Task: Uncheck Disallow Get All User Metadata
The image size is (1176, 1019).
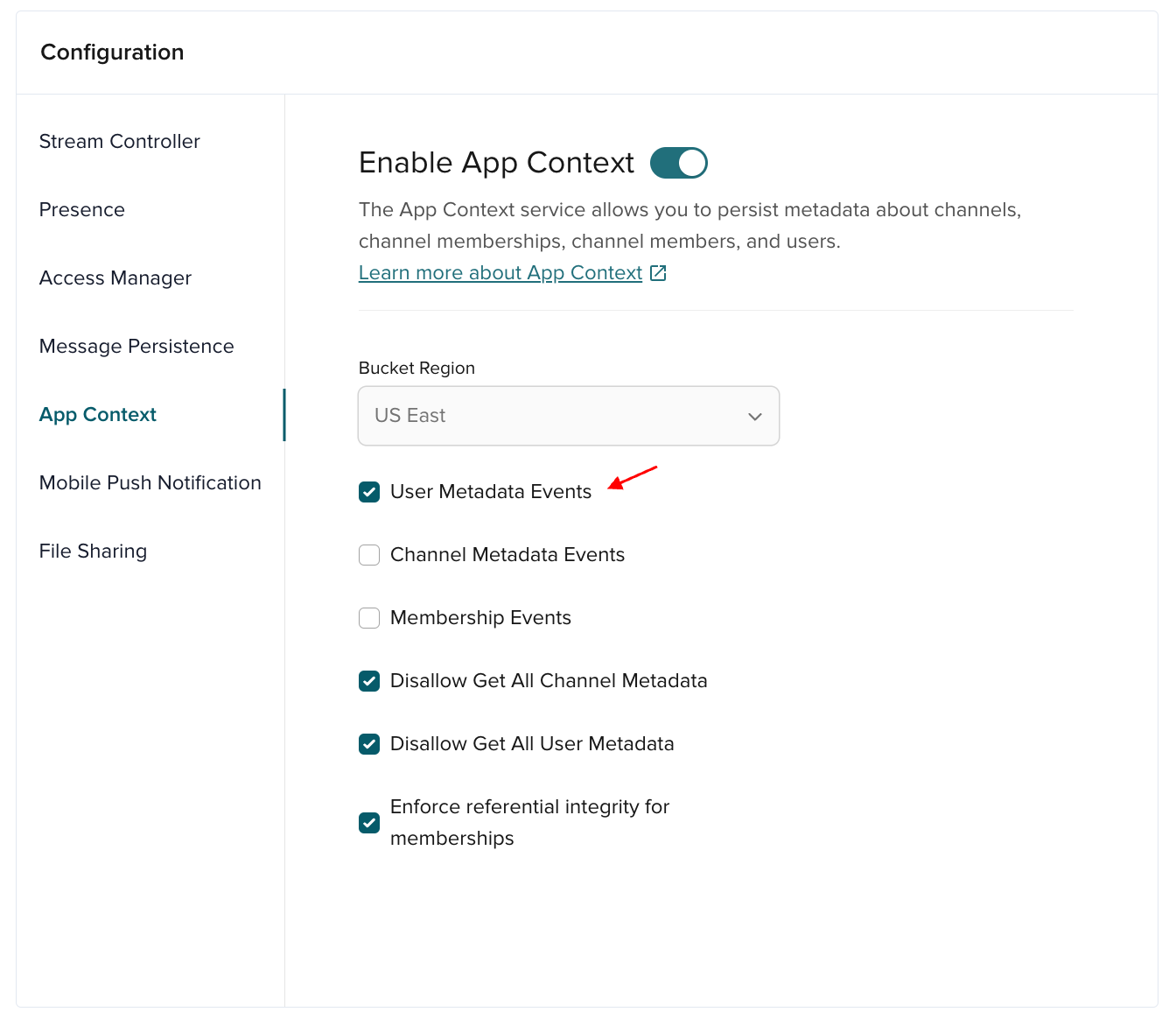Action: pyautogui.click(x=369, y=744)
